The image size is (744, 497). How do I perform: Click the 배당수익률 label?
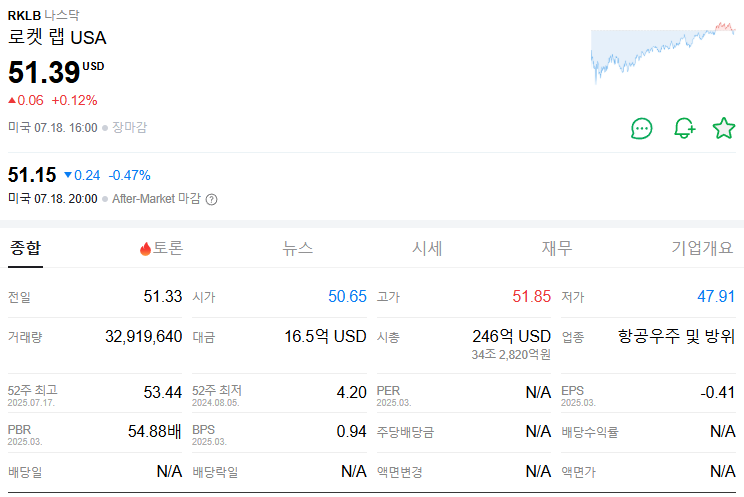(x=590, y=432)
